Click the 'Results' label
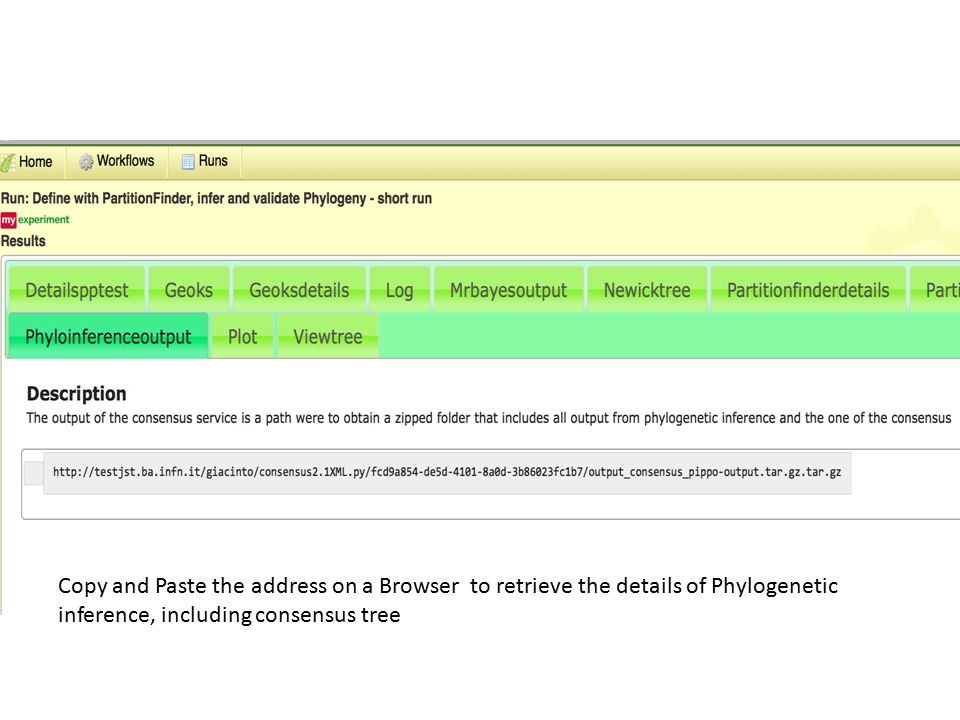This screenshot has width=960, height=720. pyautogui.click(x=23, y=241)
